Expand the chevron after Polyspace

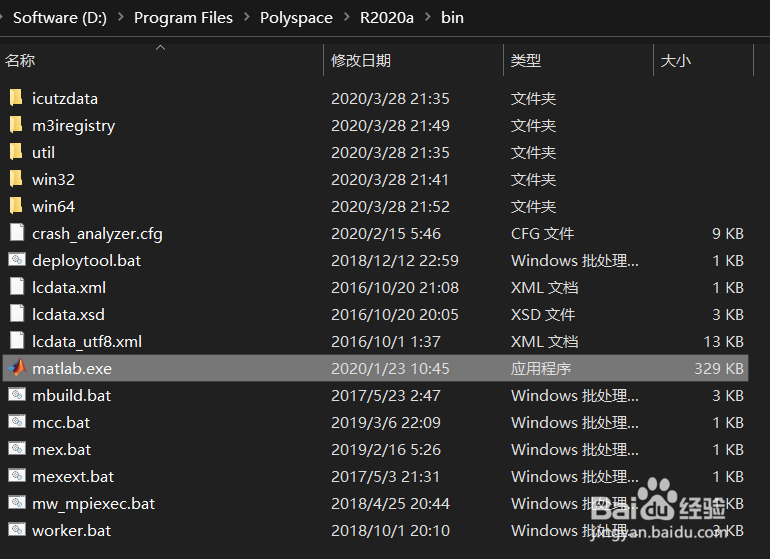[347, 17]
